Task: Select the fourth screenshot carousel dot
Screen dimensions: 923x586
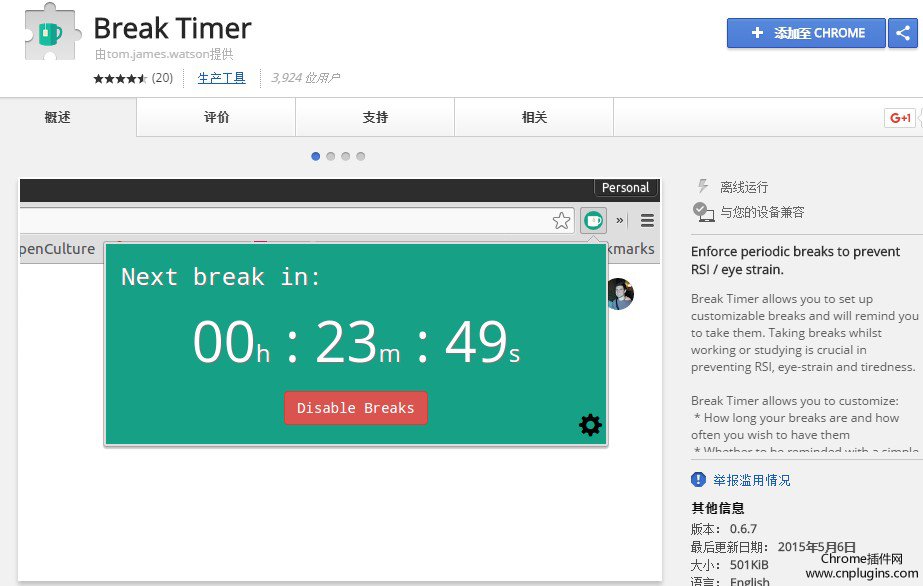Action: coord(361,156)
